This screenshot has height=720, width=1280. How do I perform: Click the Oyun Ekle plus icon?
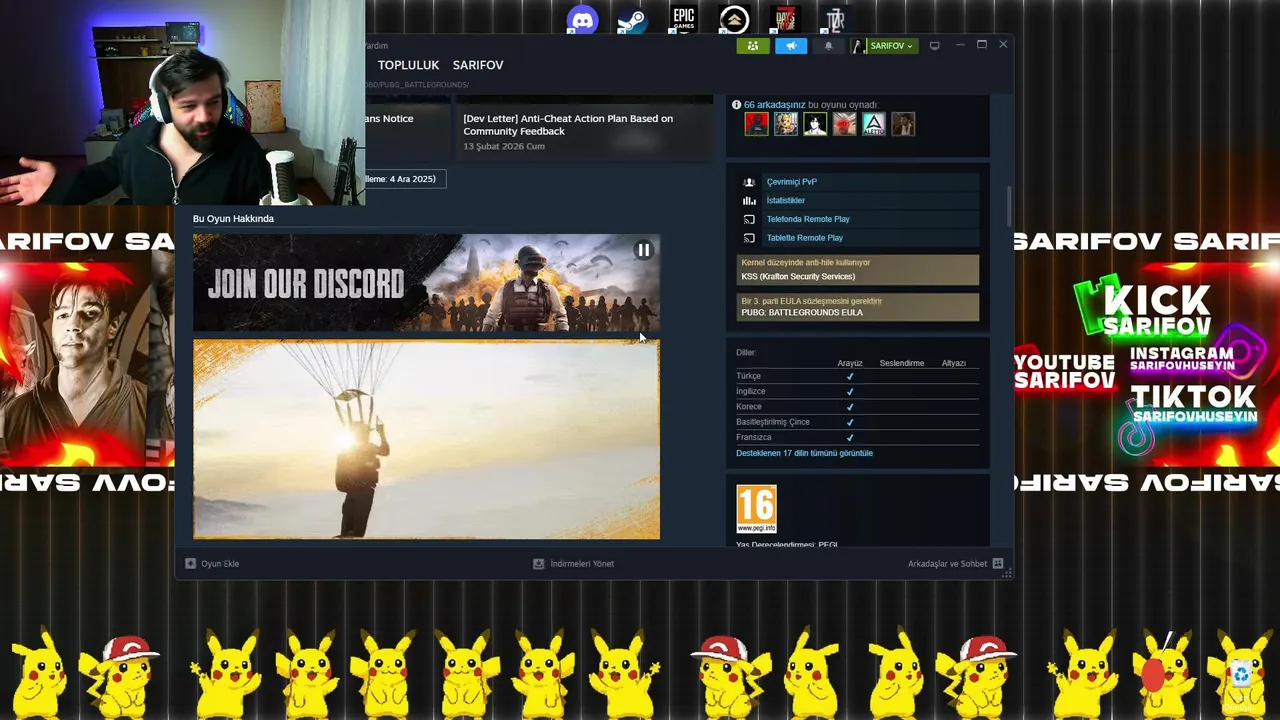pos(190,564)
